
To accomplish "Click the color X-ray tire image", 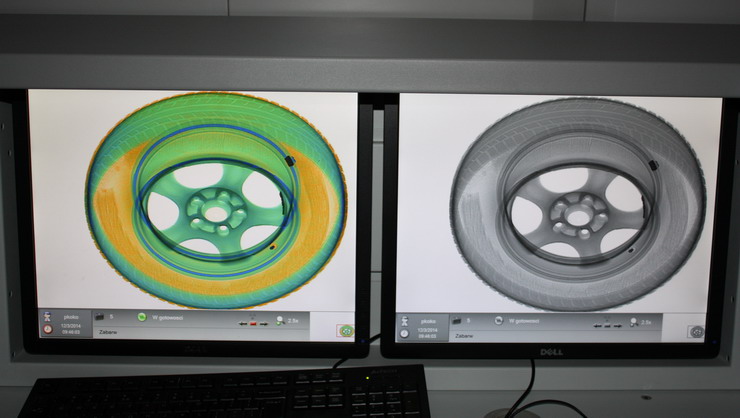I will (x=215, y=200).
